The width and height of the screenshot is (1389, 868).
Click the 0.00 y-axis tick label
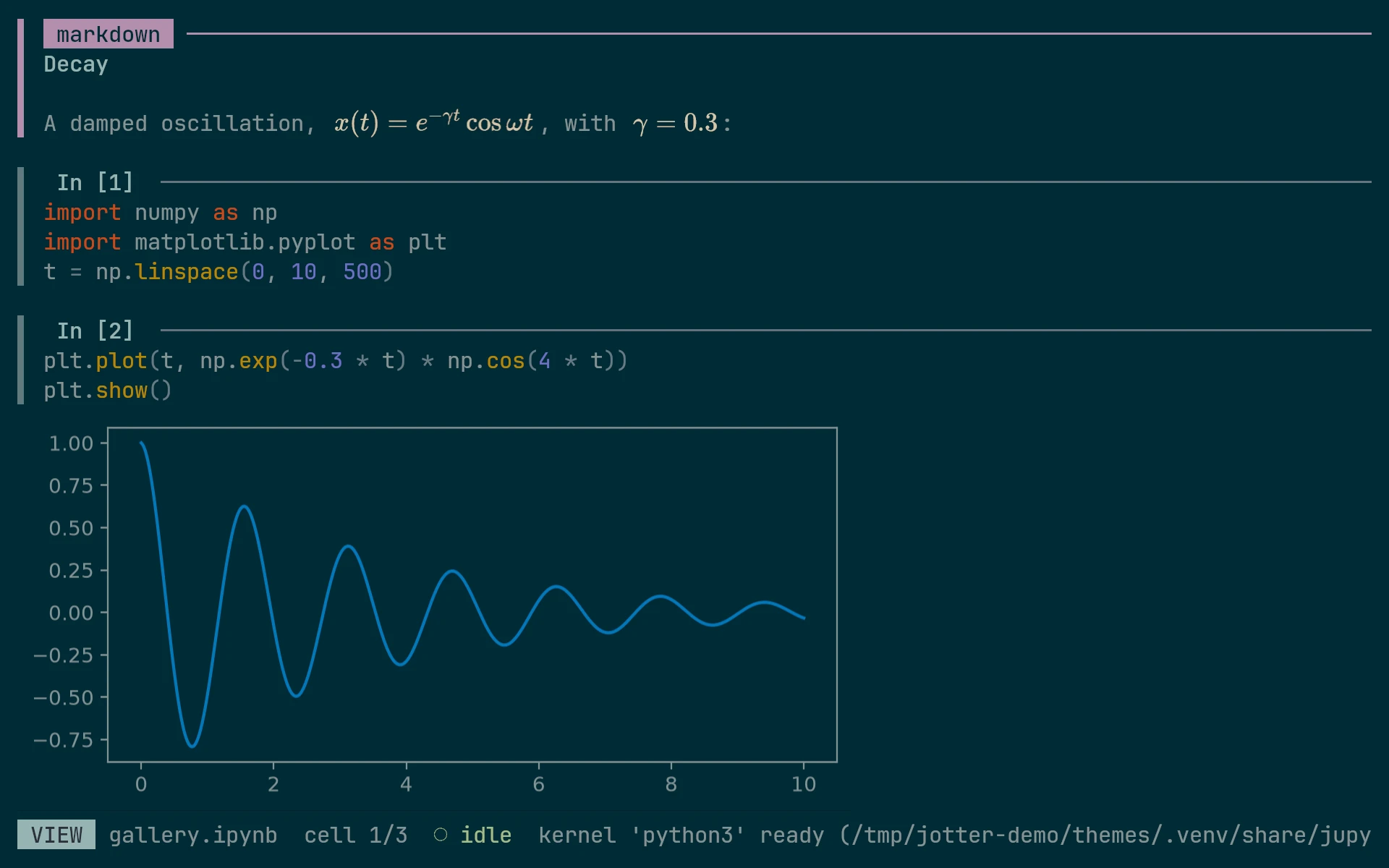point(71,613)
